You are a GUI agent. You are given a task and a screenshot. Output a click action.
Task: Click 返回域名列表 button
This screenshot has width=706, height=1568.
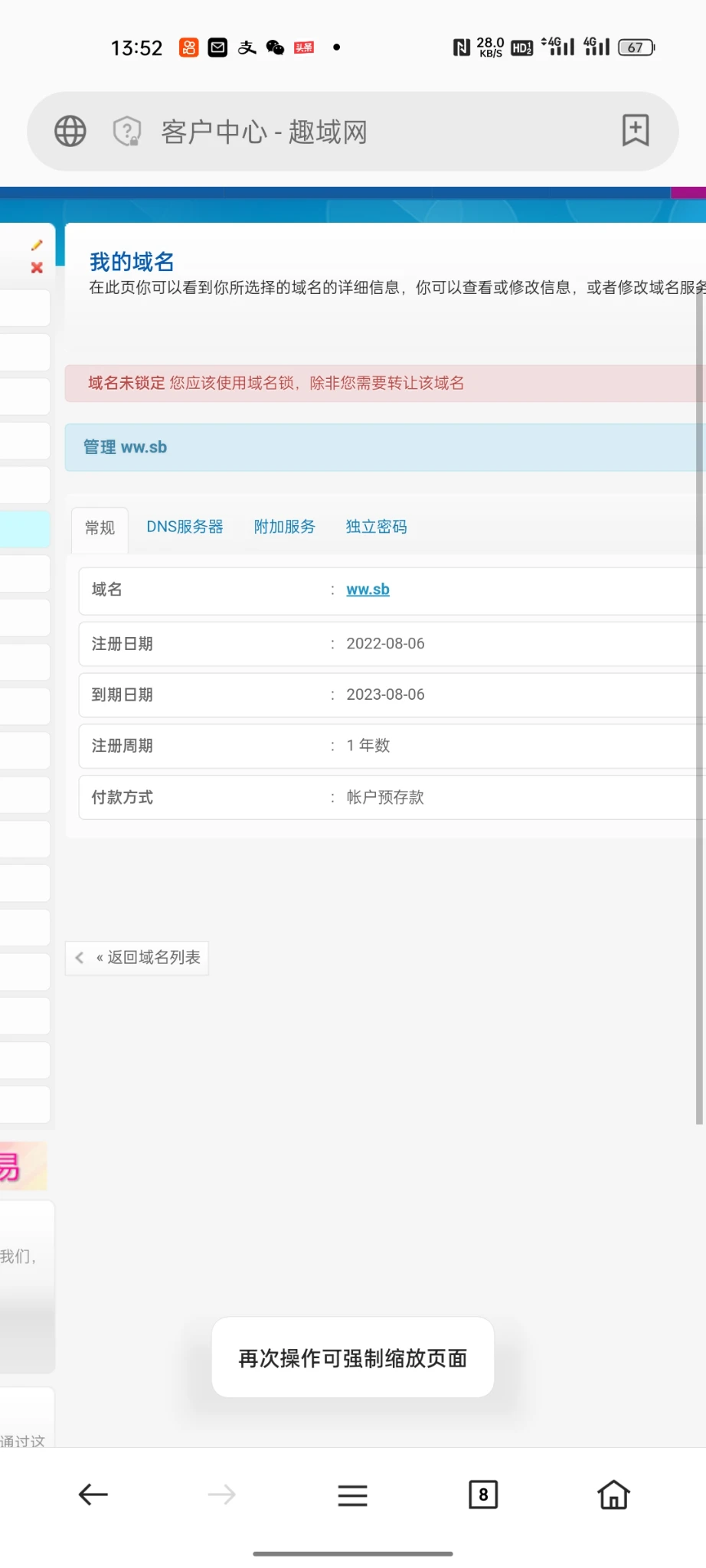click(138, 958)
